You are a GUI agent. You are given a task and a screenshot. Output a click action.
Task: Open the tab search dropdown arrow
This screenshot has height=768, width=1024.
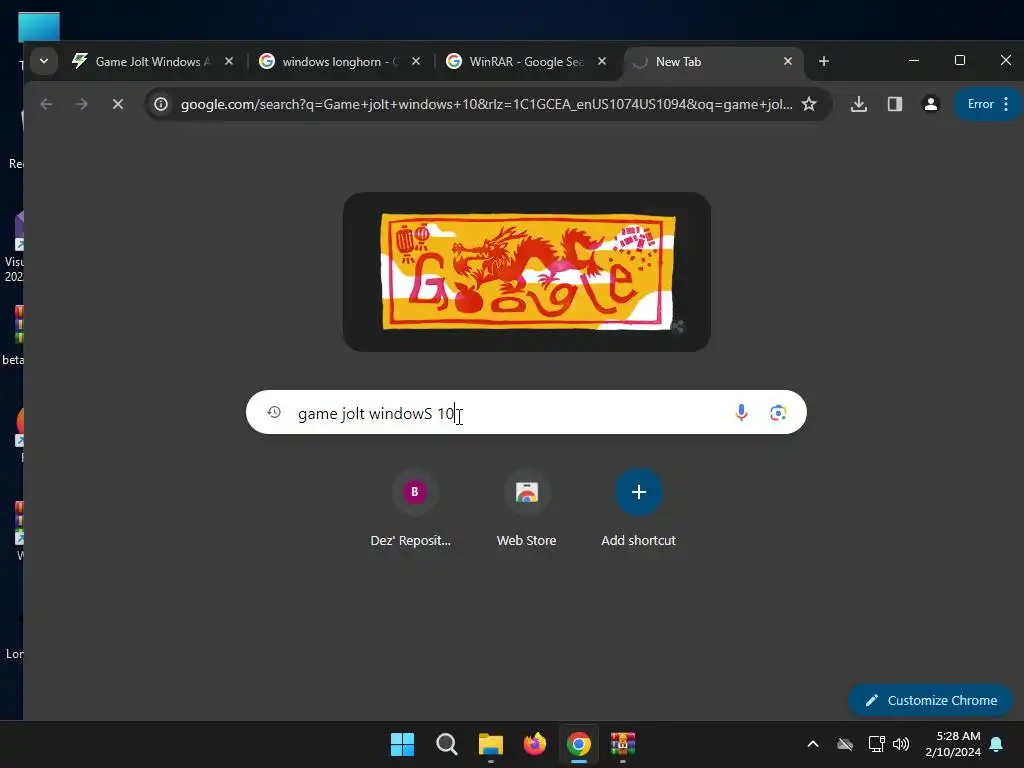[44, 61]
